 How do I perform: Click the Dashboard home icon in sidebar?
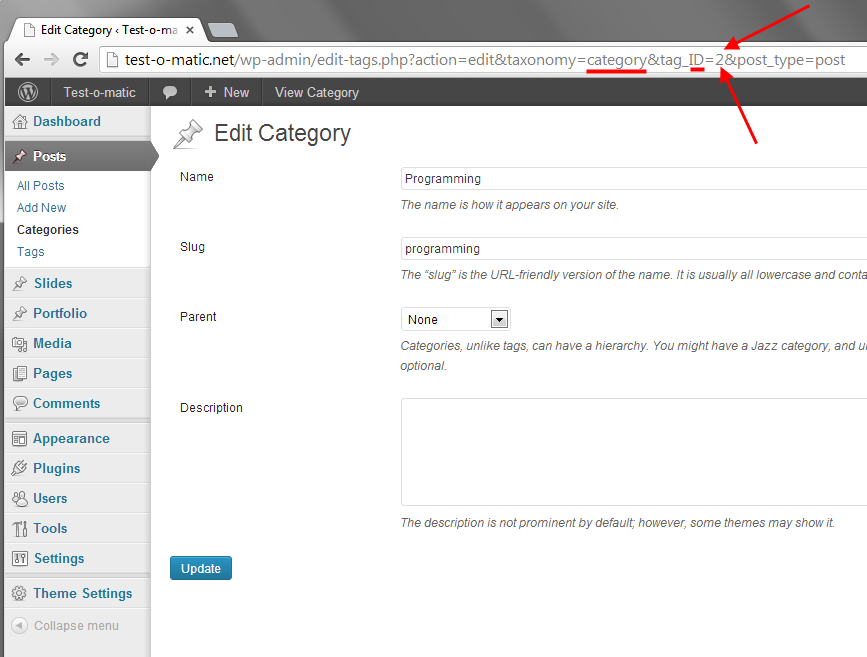[x=19, y=122]
